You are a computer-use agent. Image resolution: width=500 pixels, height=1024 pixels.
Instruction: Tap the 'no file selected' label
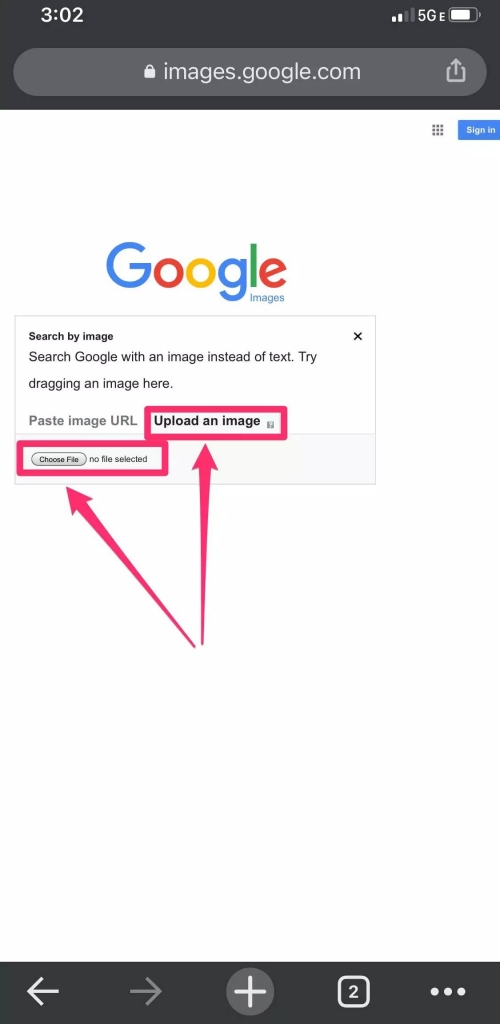[118, 459]
